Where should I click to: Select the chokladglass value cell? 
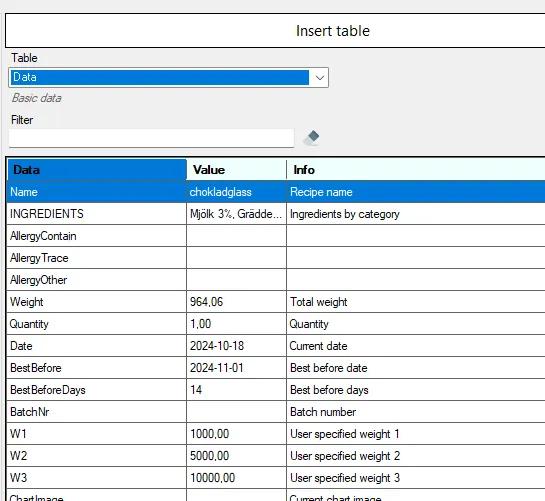(x=236, y=192)
